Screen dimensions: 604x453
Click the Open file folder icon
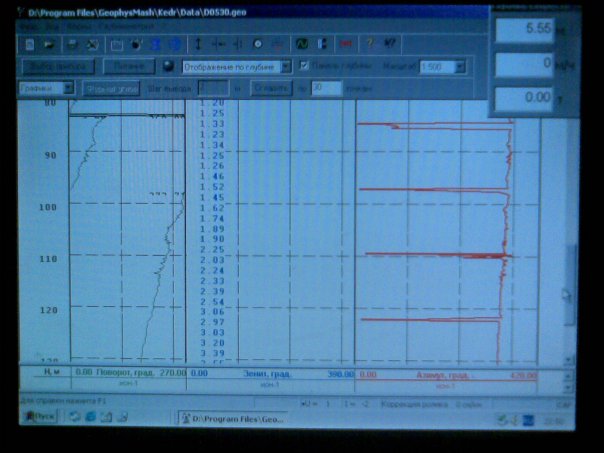49,45
